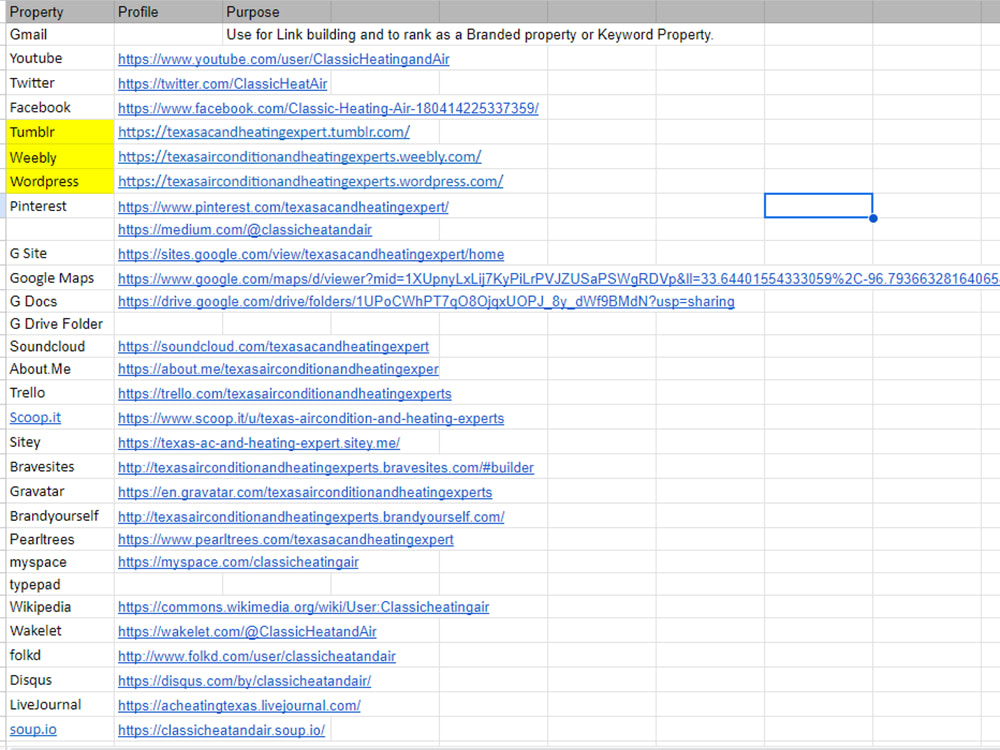
Task: Select the Soundcloud property cell
Action: (x=60, y=346)
